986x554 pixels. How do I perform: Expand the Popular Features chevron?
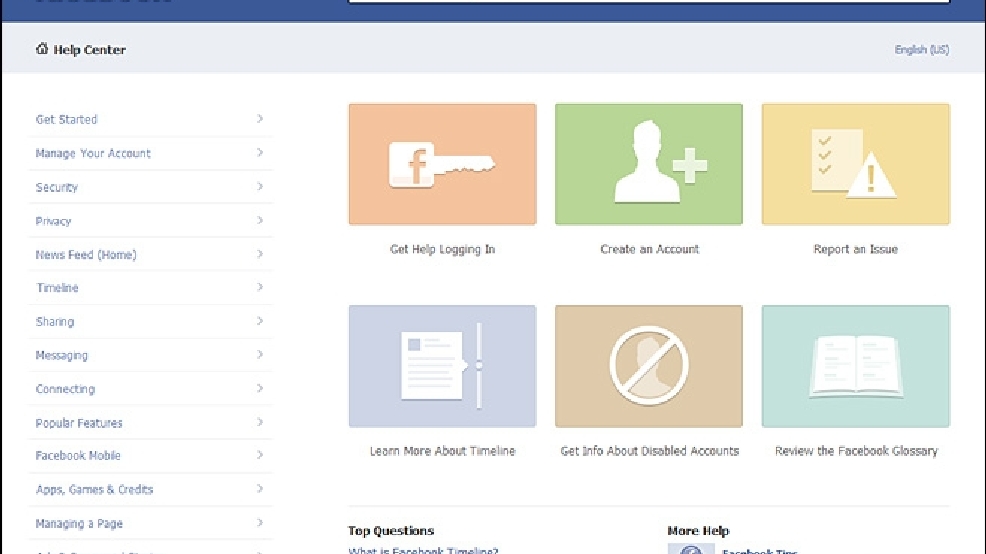(260, 423)
